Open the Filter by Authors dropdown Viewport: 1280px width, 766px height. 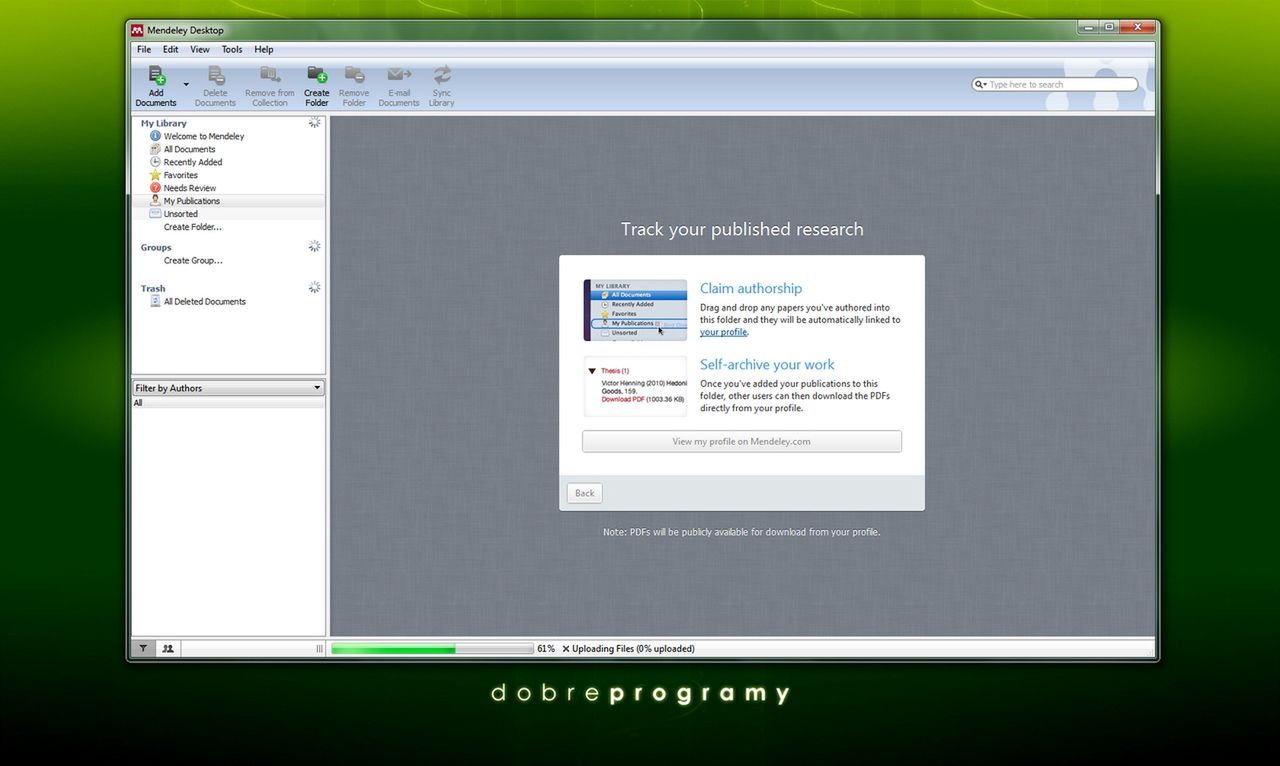[228, 388]
